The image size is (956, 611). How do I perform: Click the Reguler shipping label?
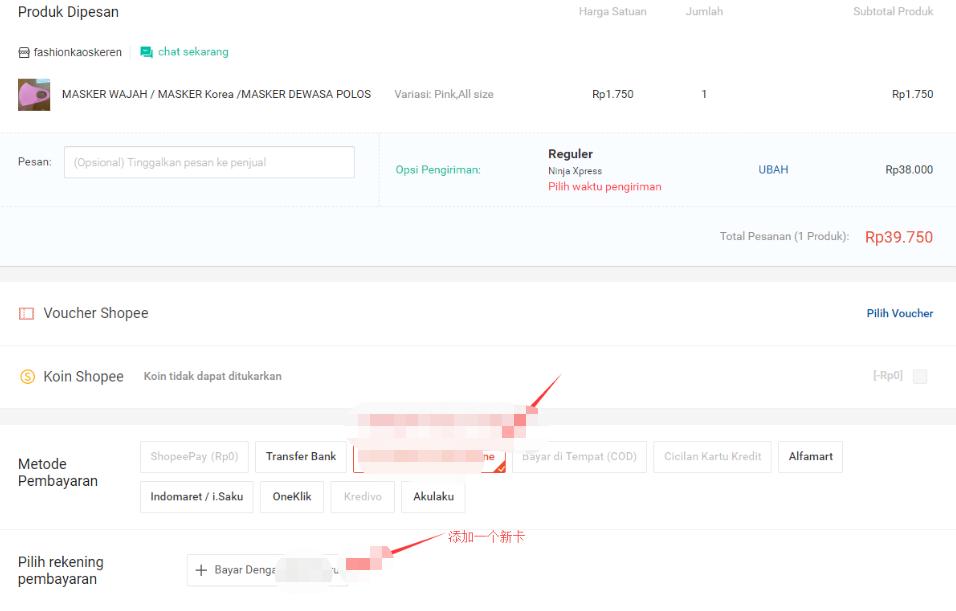(570, 154)
